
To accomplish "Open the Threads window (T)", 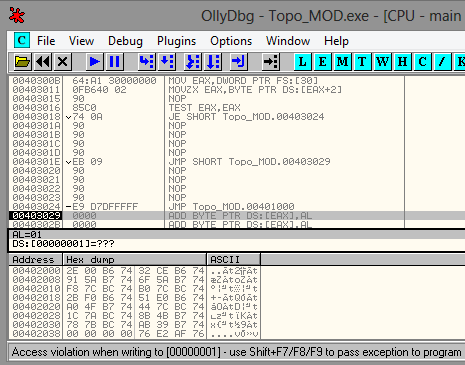I will [x=362, y=62].
